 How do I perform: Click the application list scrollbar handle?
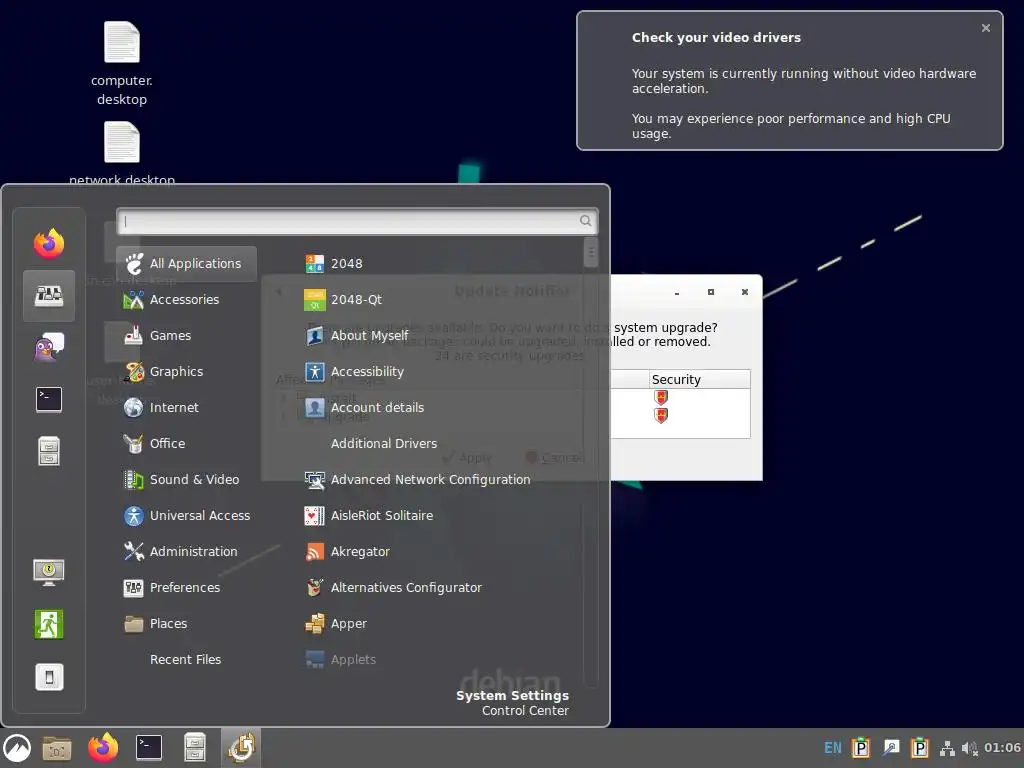point(590,252)
